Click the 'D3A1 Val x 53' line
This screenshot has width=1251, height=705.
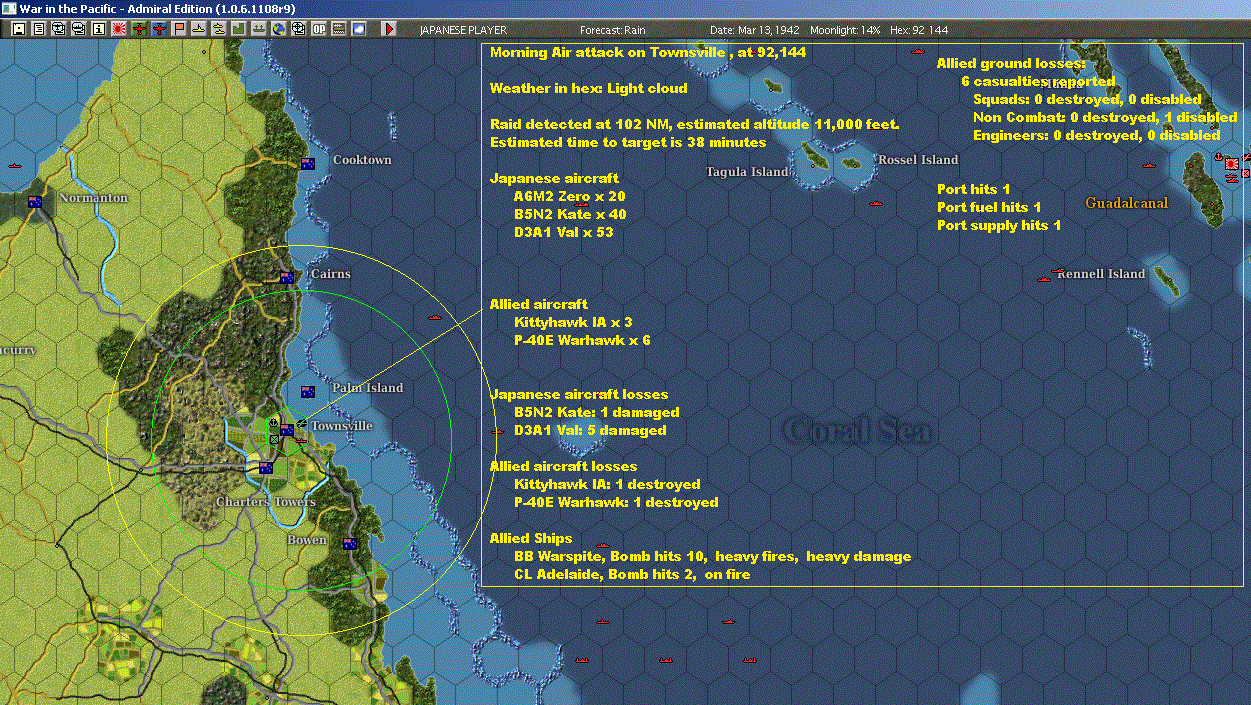[x=563, y=232]
